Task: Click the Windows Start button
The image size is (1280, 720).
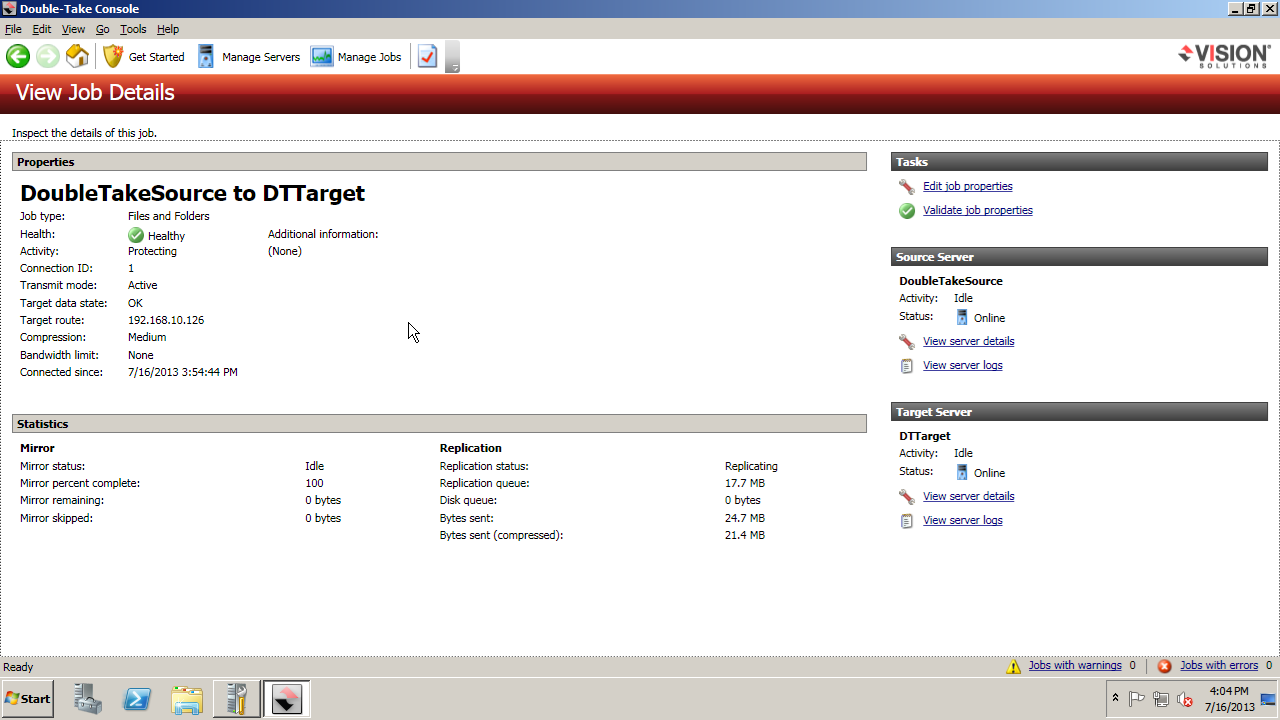Action: (28, 698)
